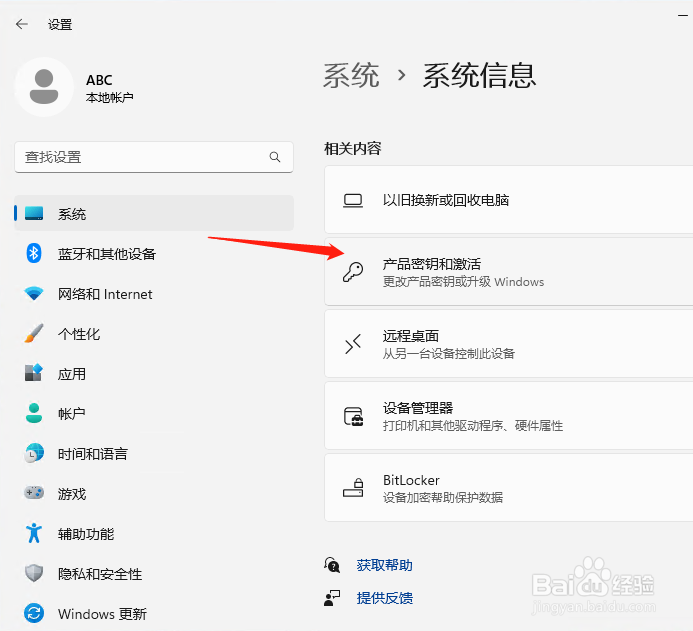Open 蓝牙和其他设备 settings
Image resolution: width=693 pixels, height=631 pixels.
click(154, 254)
